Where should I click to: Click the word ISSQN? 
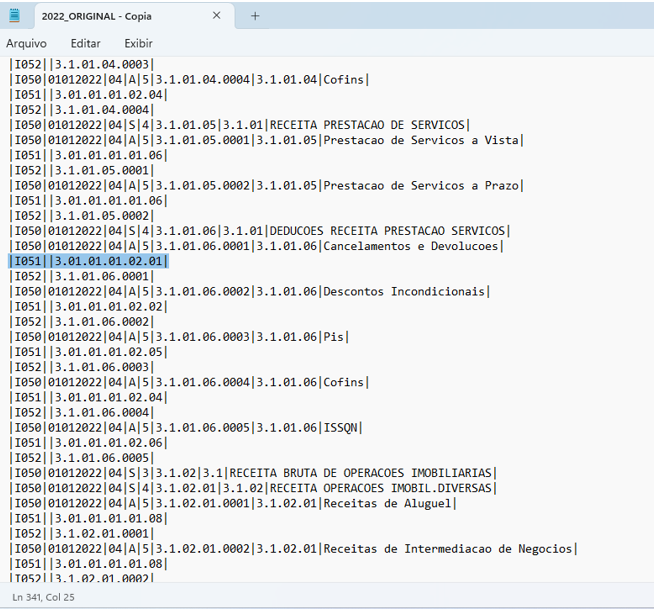click(x=341, y=428)
